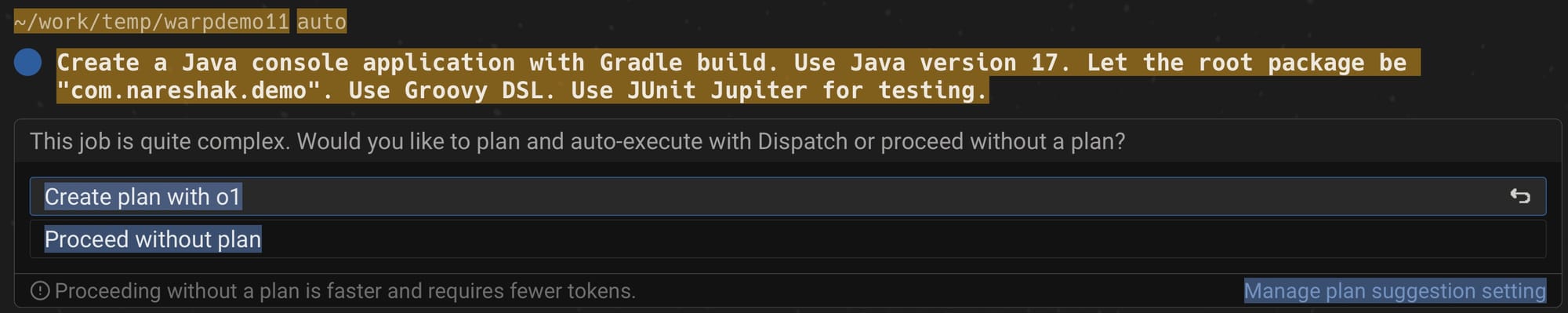Click the info icon beside Proceeding without a plan
The height and width of the screenshot is (313, 1568).
click(40, 291)
